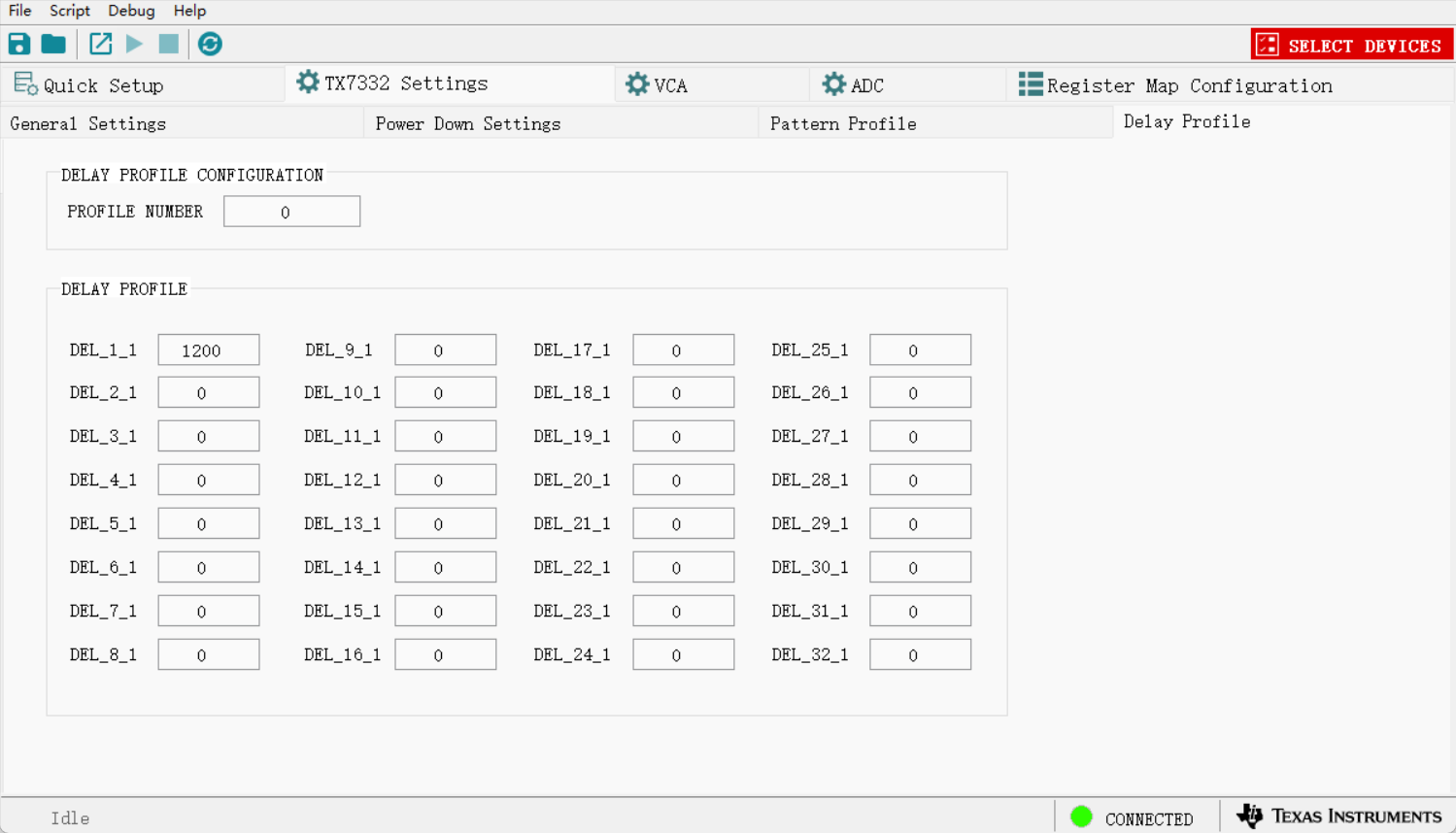Click the DEL_5_1 input field

tap(209, 523)
